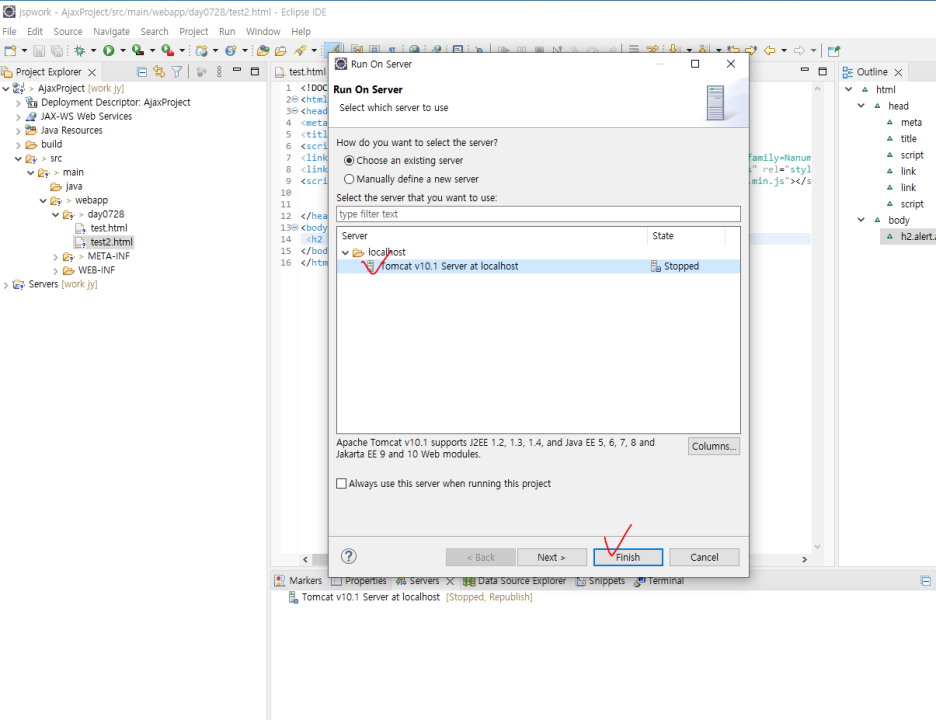Click the Forward navigation arrow icon

pos(799,51)
